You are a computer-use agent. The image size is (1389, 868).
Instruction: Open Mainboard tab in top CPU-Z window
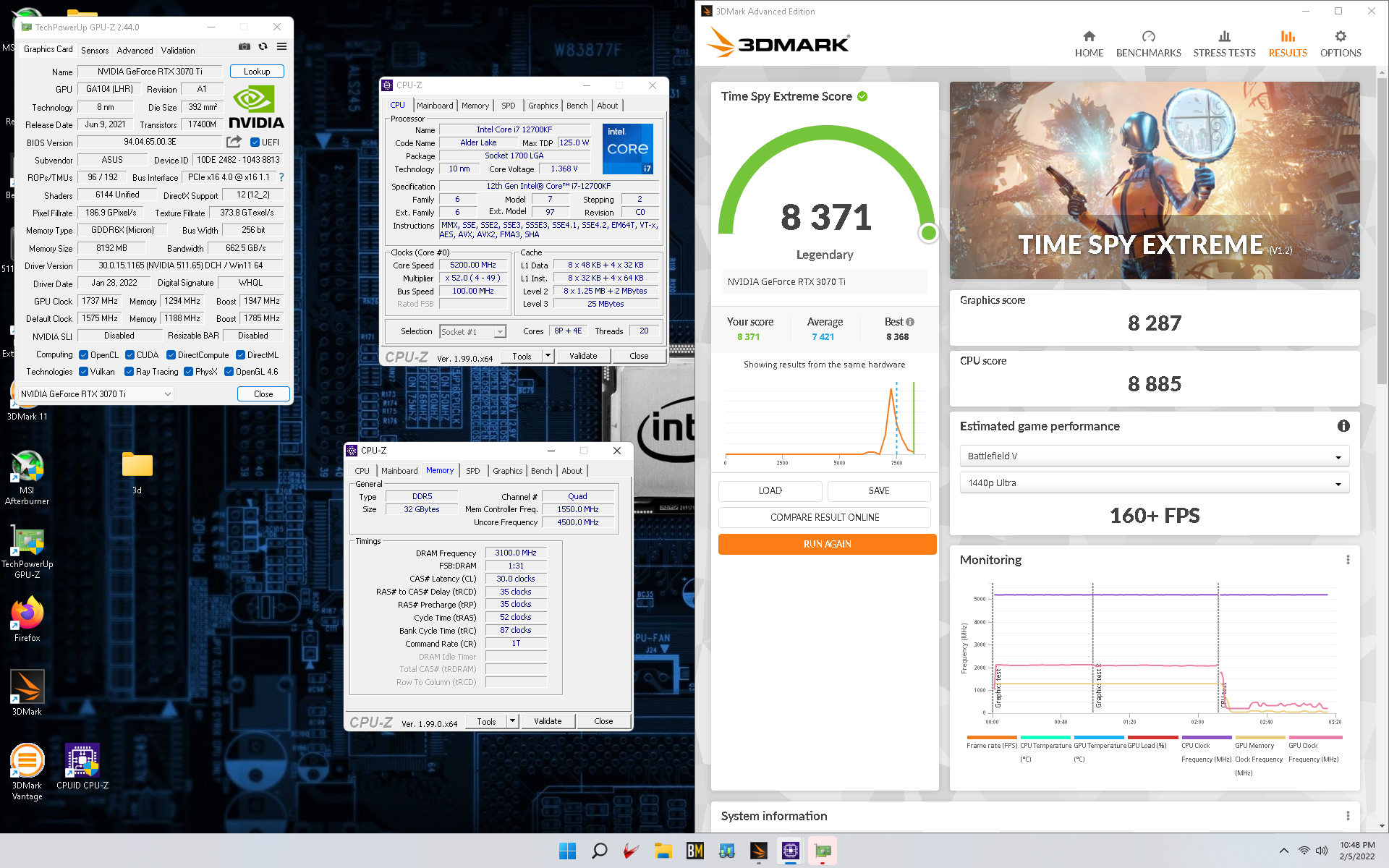435,106
